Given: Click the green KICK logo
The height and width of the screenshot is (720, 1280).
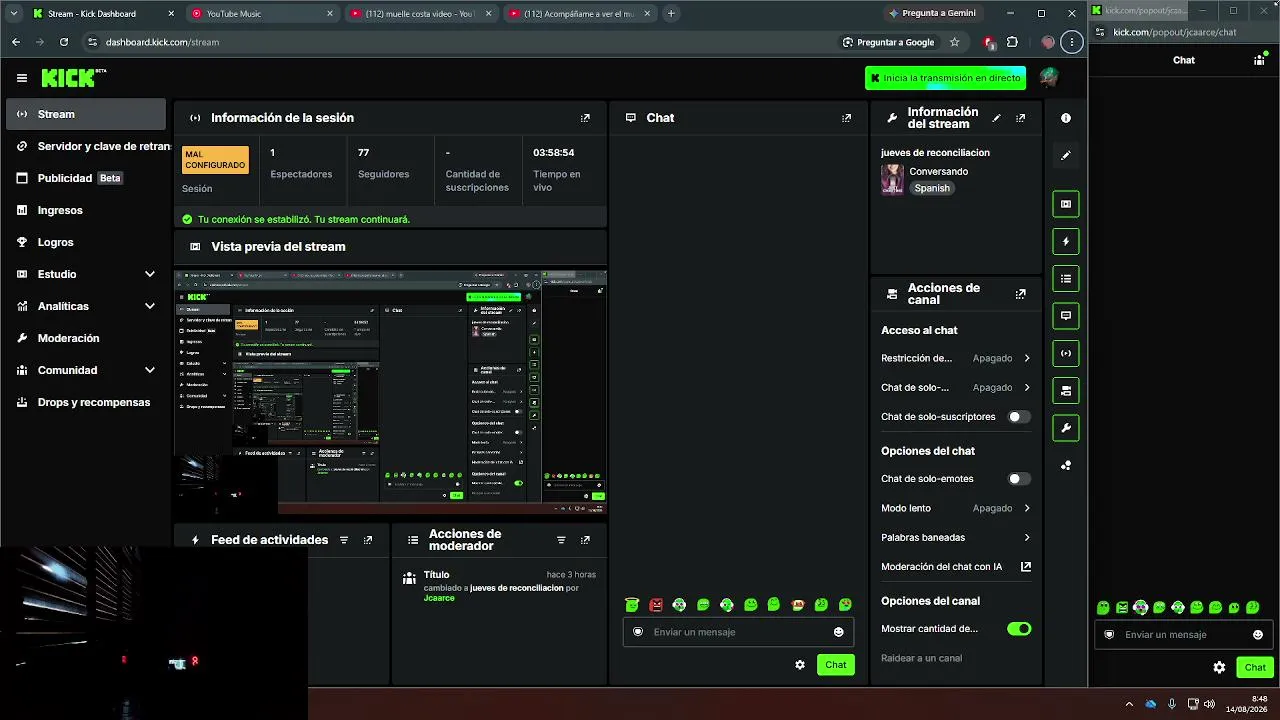Looking at the screenshot, I should (74, 78).
